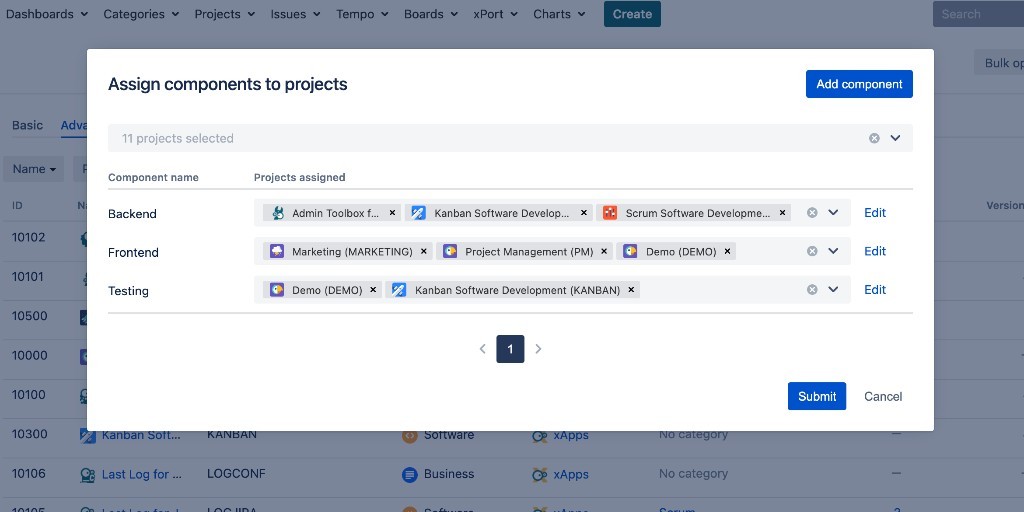Click project ID 10102 cell
This screenshot has height=512, width=1024.
point(29,238)
